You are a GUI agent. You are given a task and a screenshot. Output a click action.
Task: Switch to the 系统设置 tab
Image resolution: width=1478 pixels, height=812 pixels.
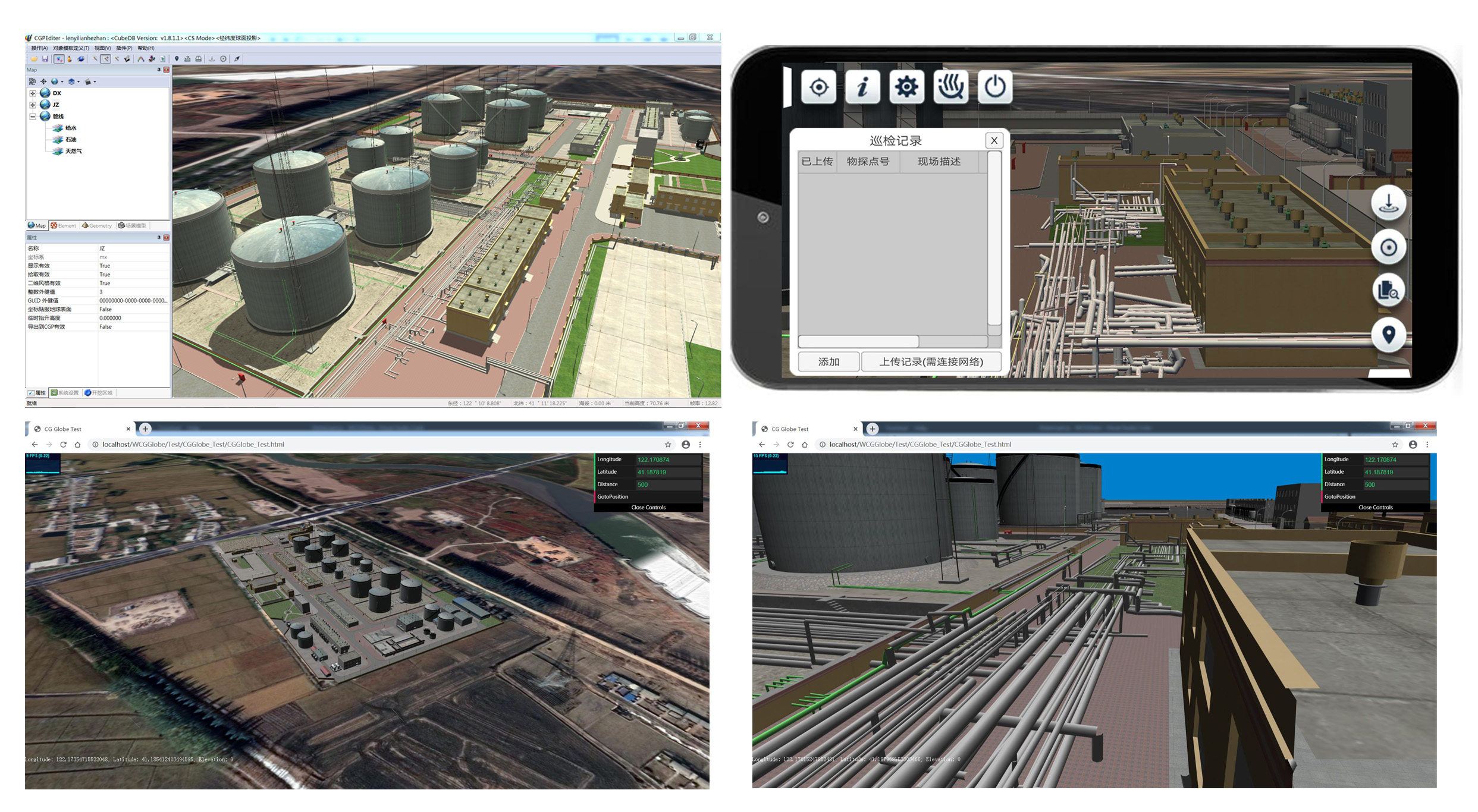[x=65, y=393]
